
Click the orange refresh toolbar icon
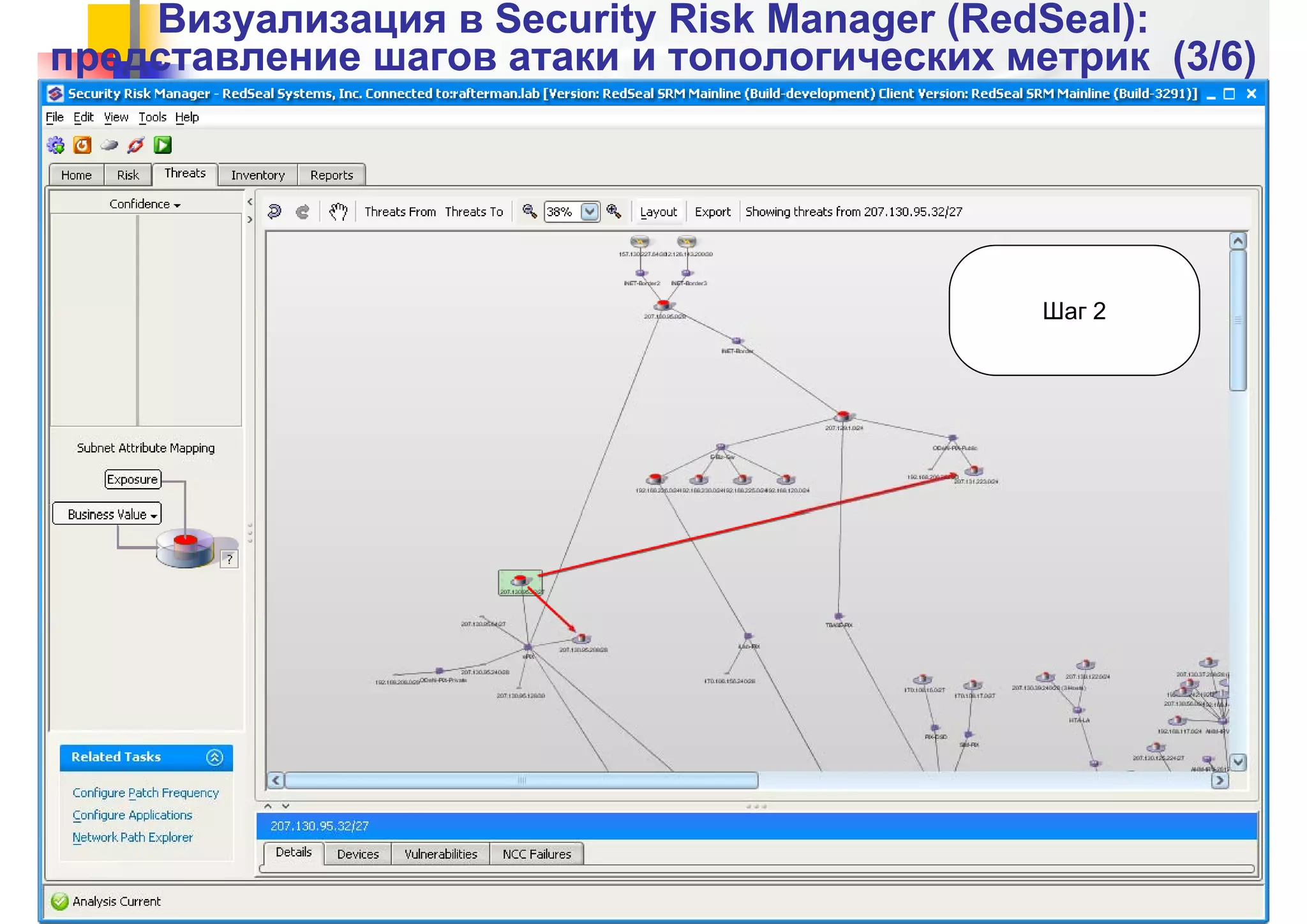[x=82, y=145]
